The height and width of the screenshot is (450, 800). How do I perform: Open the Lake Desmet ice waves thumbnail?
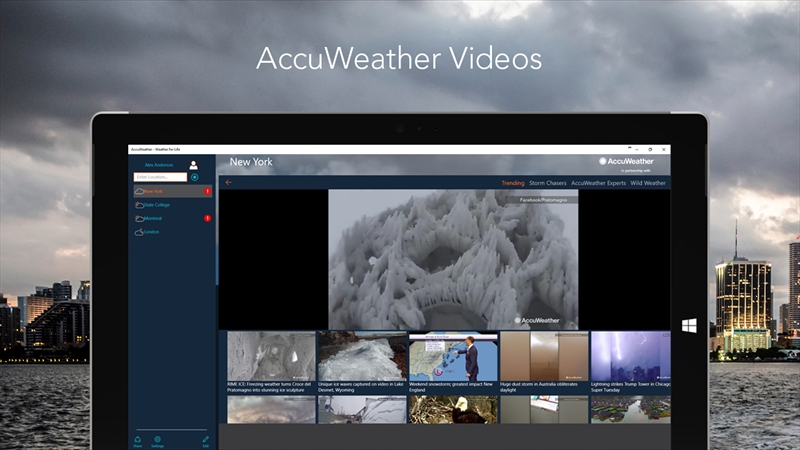(362, 356)
